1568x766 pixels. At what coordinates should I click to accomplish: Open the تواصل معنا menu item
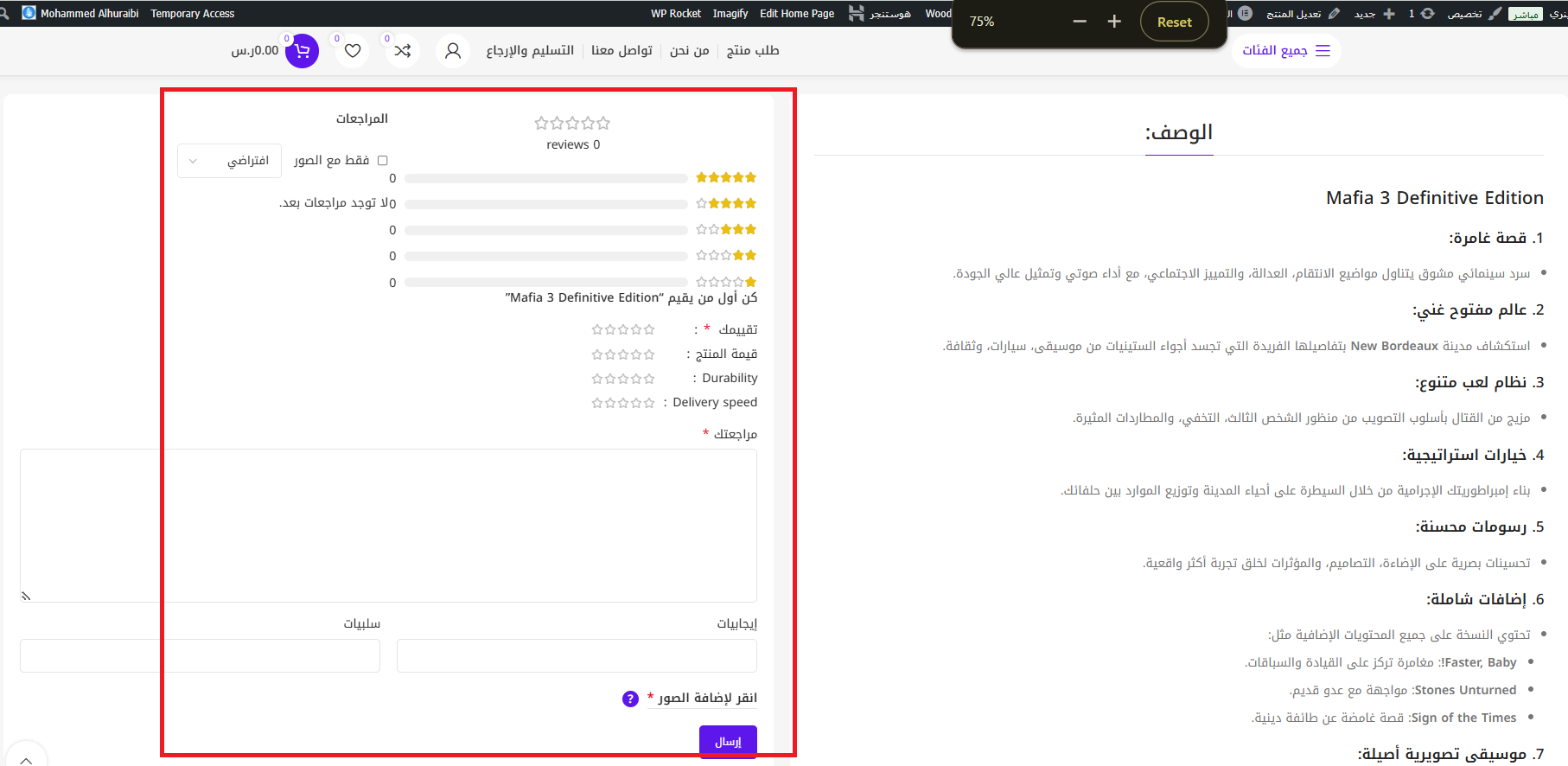click(x=622, y=51)
